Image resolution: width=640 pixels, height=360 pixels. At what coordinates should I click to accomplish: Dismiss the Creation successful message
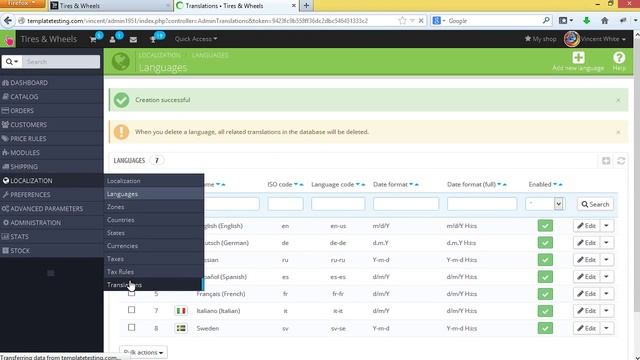point(618,100)
